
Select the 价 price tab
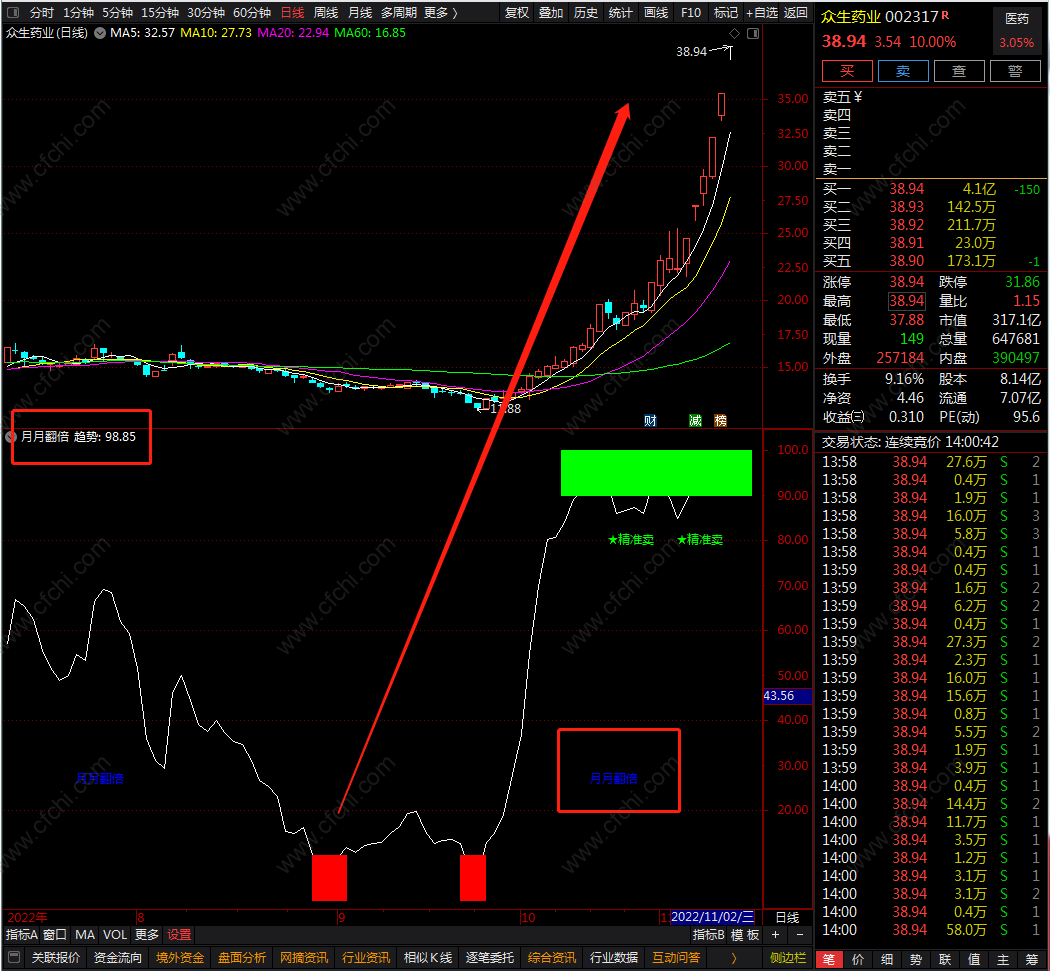tap(858, 960)
